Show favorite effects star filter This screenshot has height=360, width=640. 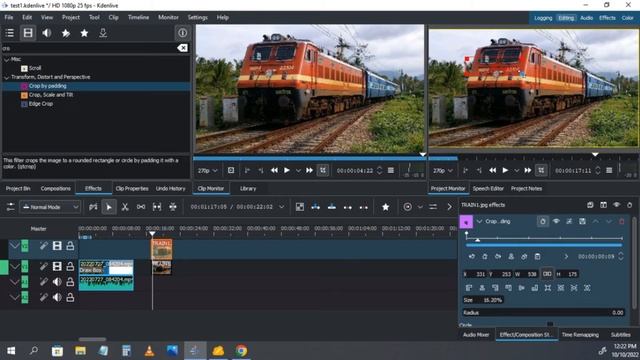(84, 33)
